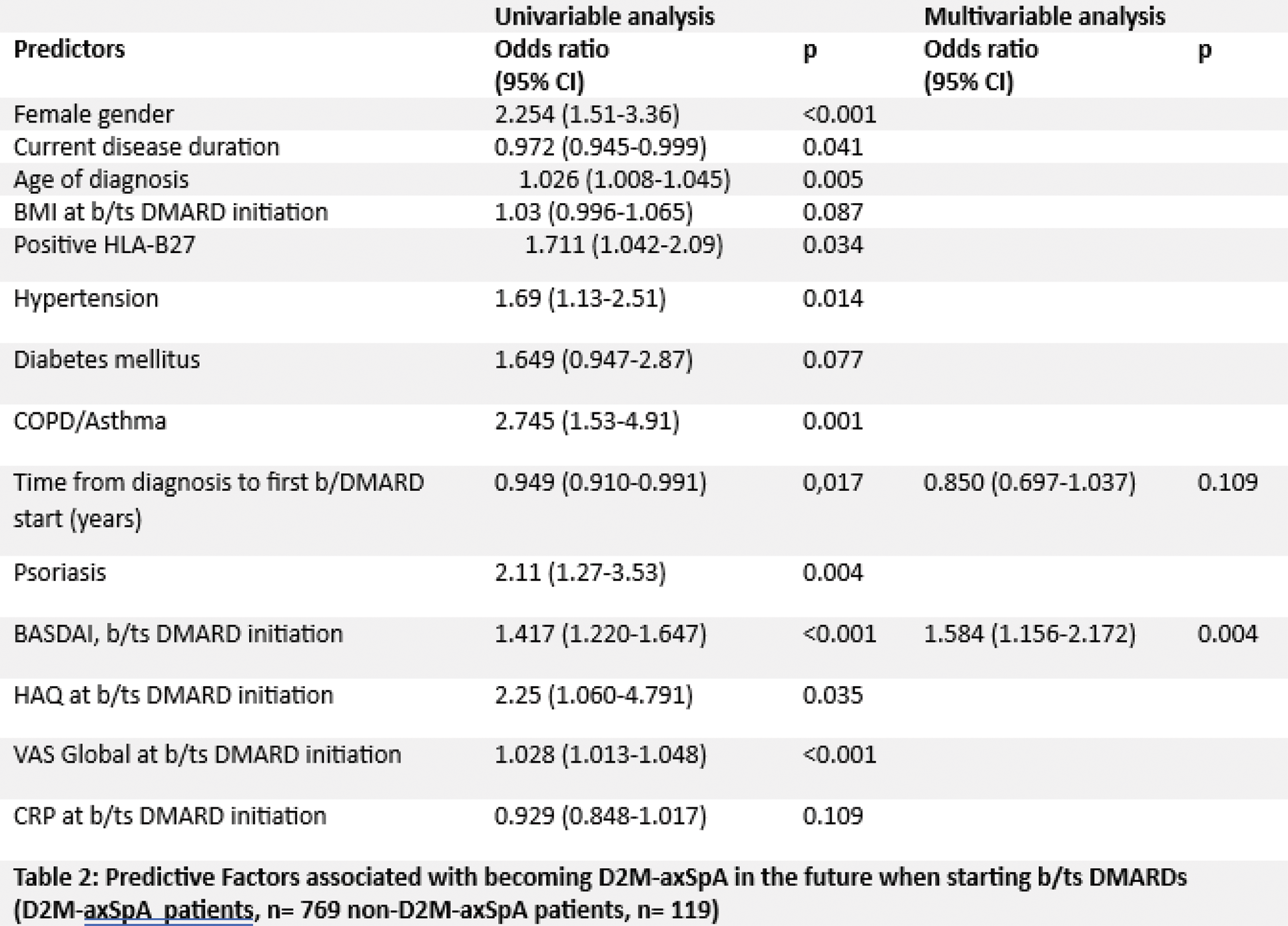Viewport: 1288px width, 926px height.
Task: Select the multivariable p value 0.004
Action: [x=1227, y=634]
